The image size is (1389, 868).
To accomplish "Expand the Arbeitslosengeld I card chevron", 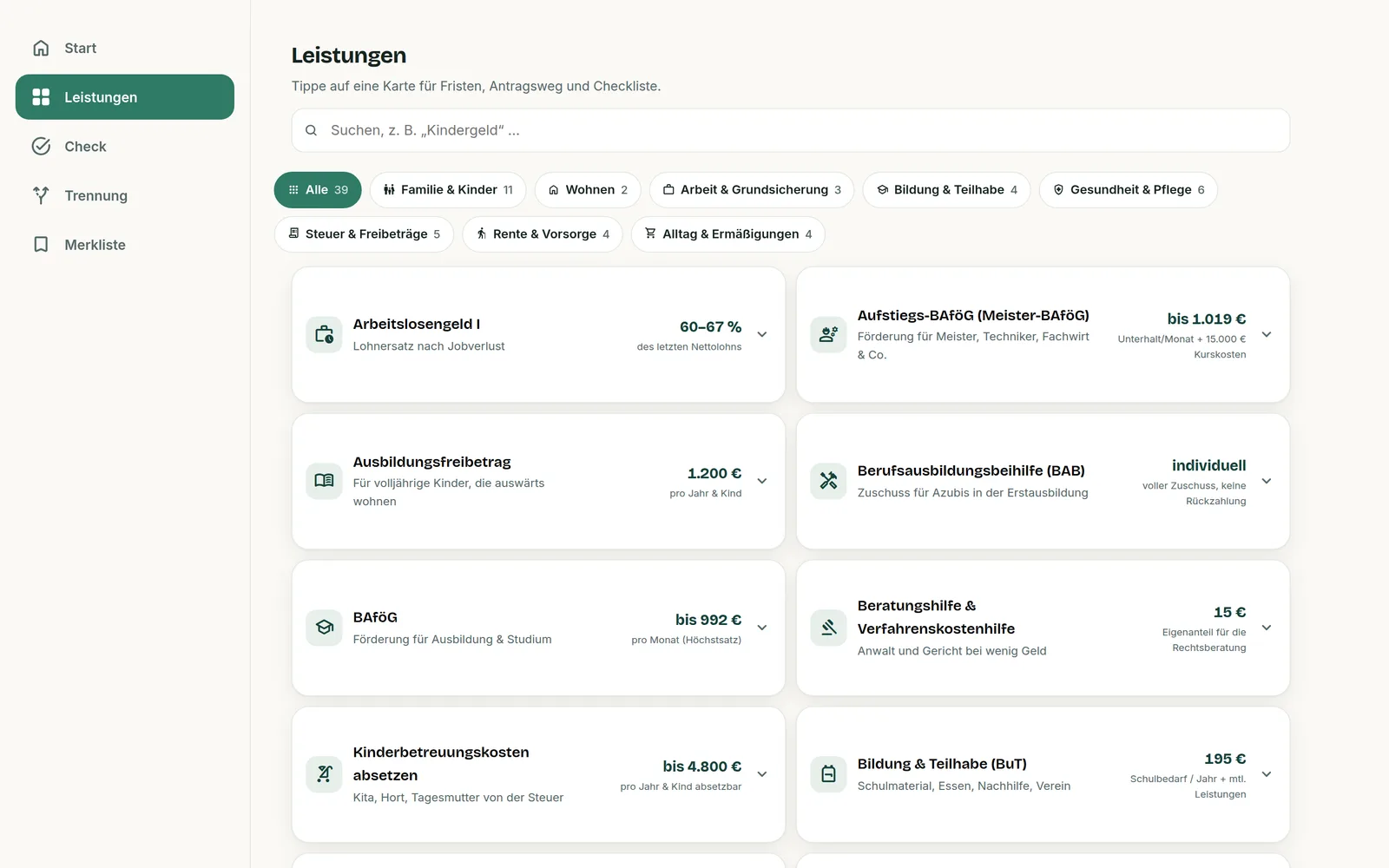I will coord(762,334).
